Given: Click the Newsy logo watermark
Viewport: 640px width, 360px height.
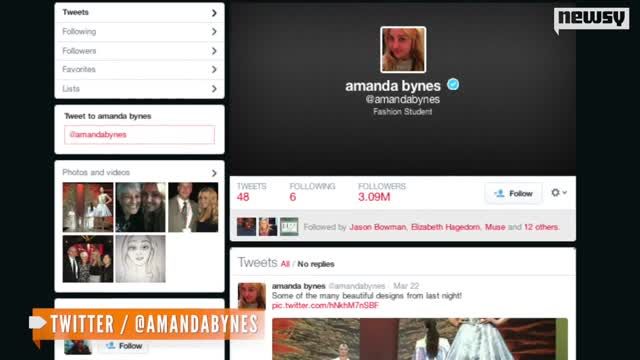Looking at the screenshot, I should click(591, 19).
